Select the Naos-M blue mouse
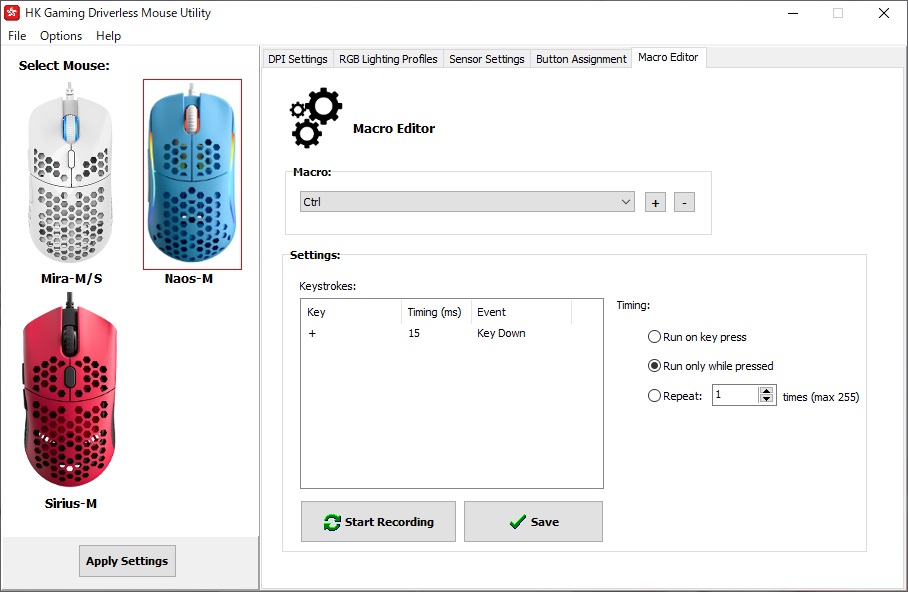This screenshot has height=592, width=908. pyautogui.click(x=192, y=174)
